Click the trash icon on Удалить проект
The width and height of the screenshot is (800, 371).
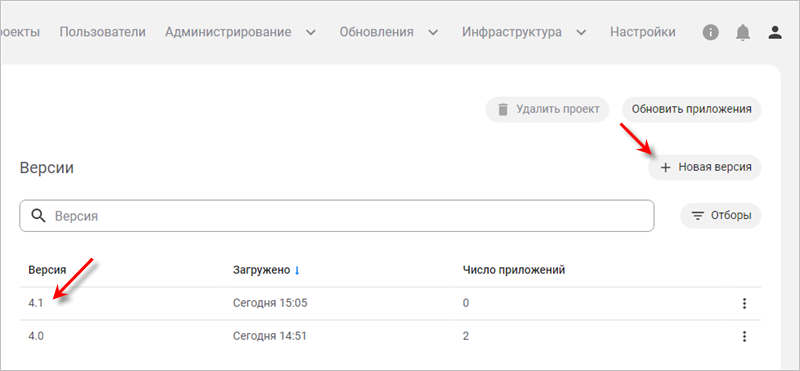click(x=503, y=109)
